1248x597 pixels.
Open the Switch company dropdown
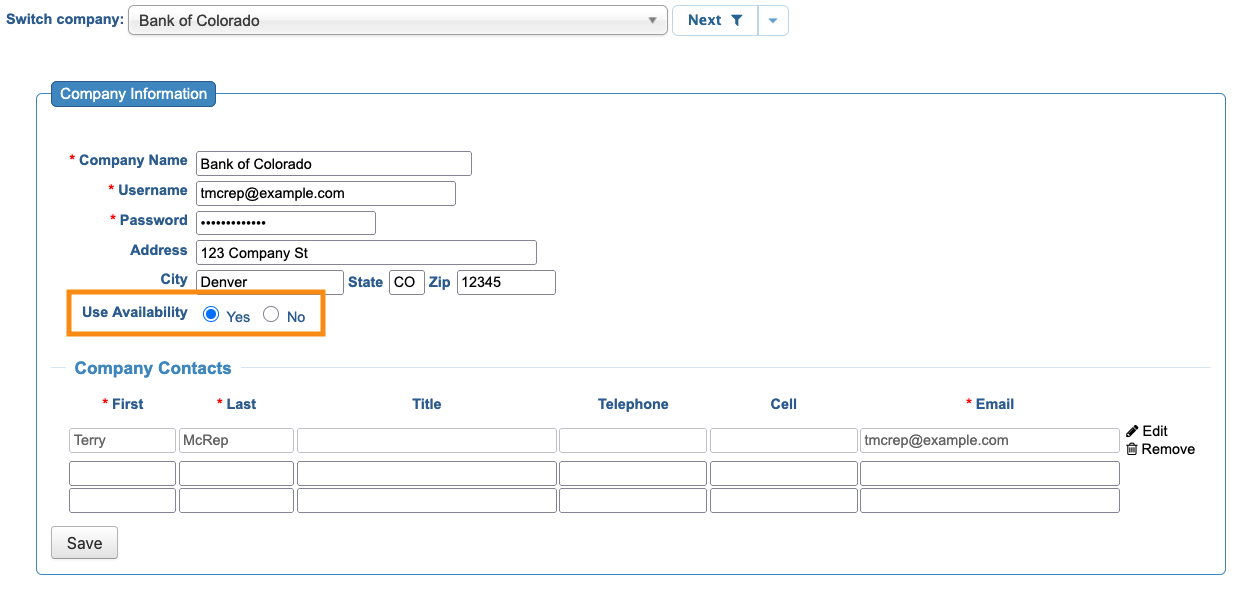pos(398,20)
